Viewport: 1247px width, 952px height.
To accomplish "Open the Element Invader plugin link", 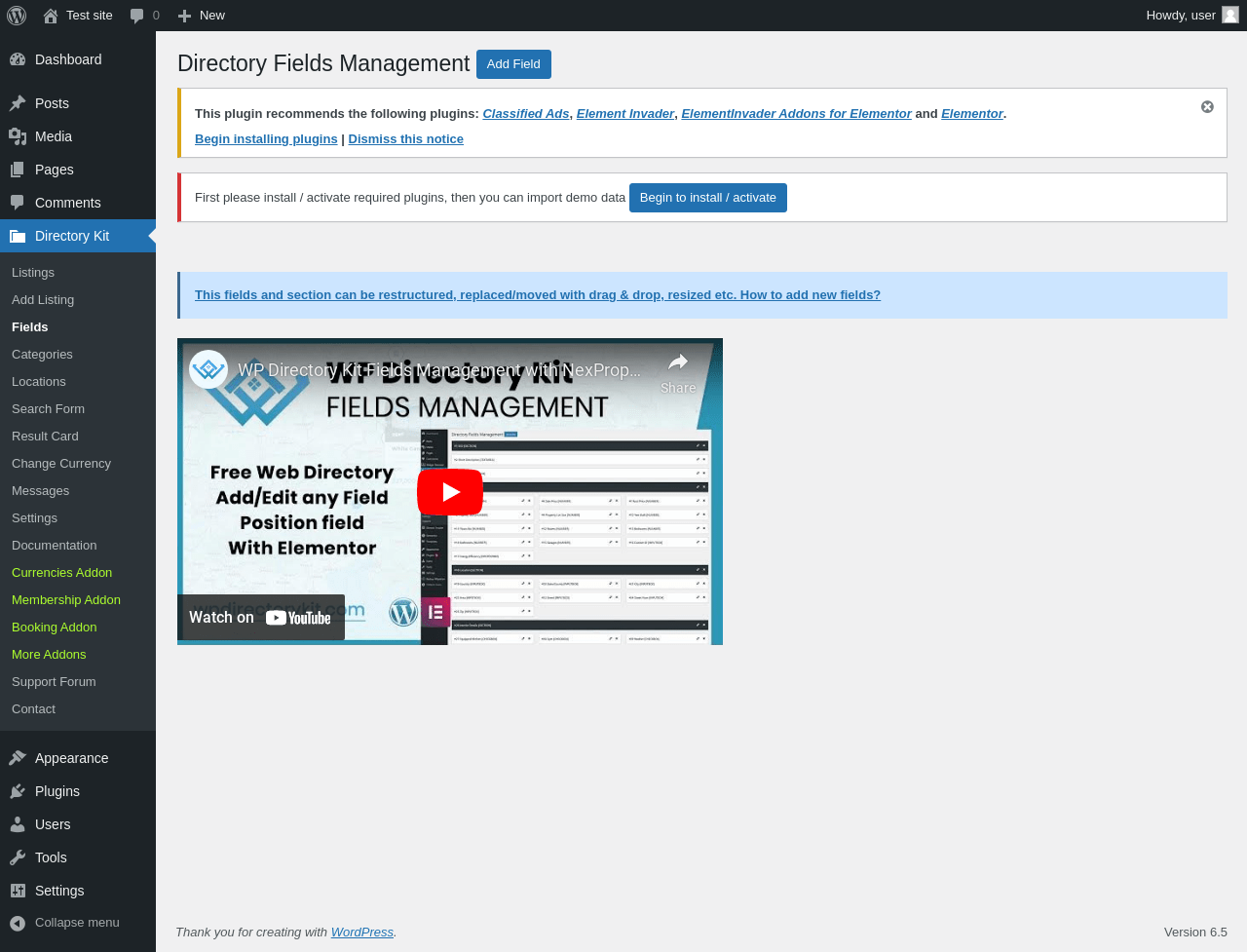I will (x=625, y=114).
